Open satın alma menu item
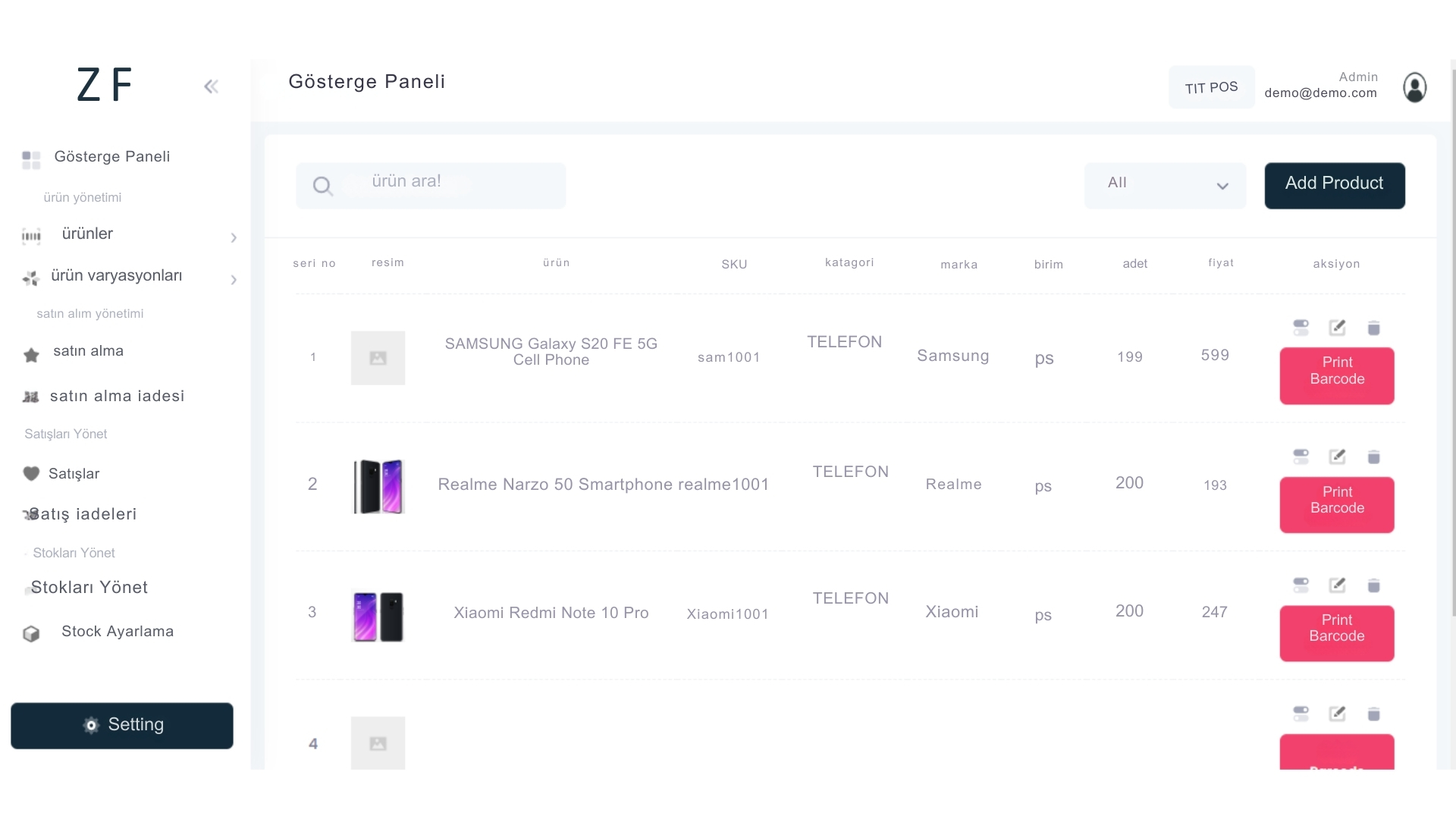Viewport: 1456px width, 819px height. pos(88,351)
